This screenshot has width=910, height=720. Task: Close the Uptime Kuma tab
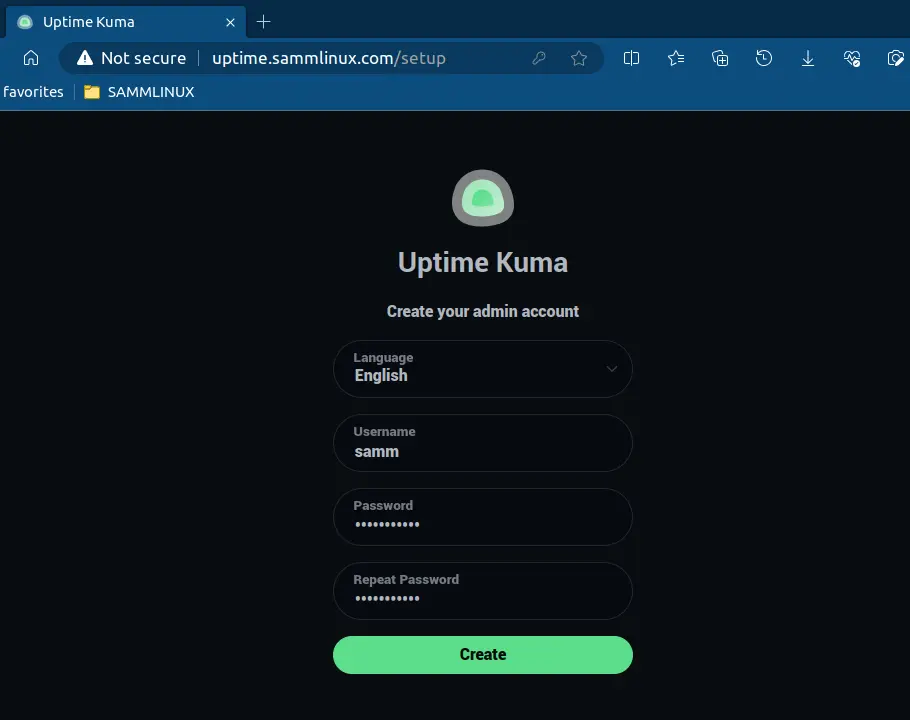(230, 22)
